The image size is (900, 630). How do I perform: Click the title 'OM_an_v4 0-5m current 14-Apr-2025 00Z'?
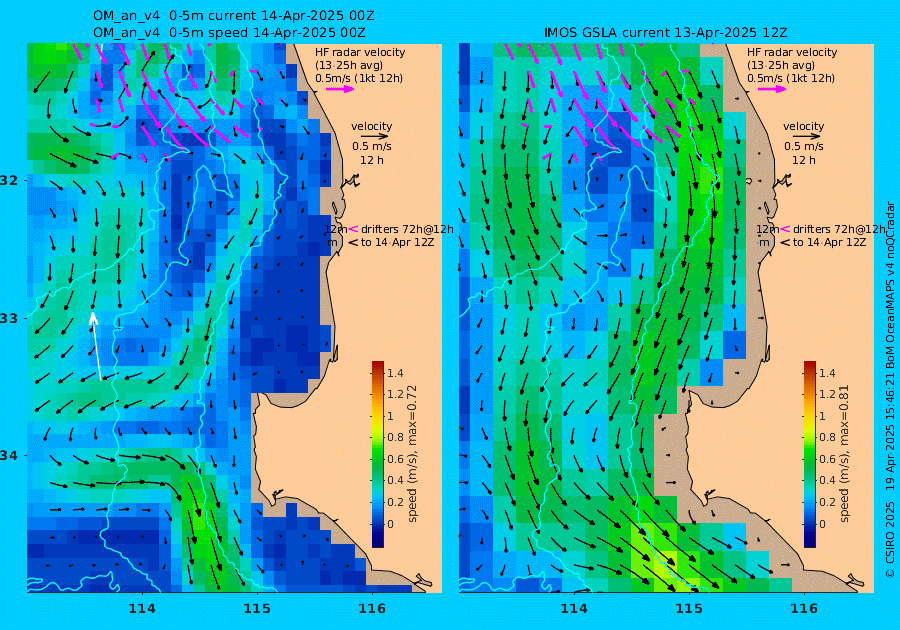click(233, 16)
